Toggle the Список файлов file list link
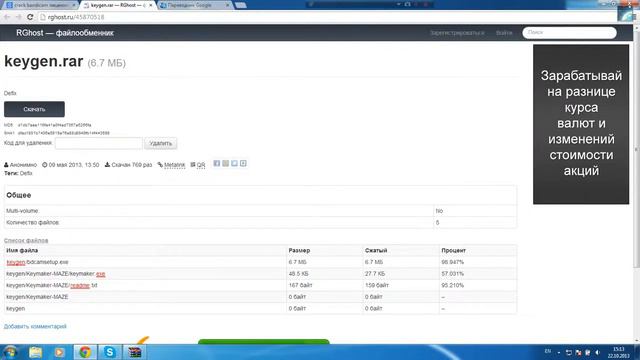 [26, 240]
